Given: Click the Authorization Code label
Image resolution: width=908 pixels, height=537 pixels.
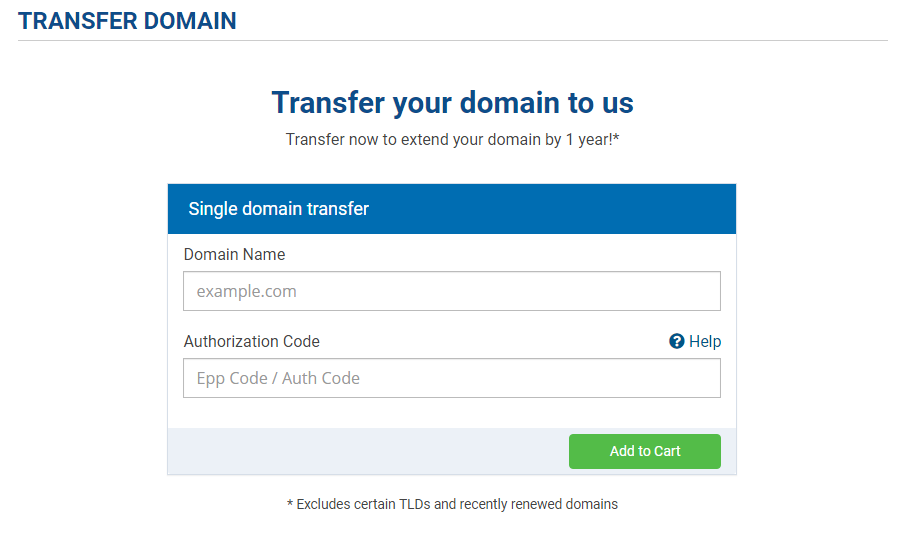Looking at the screenshot, I should (251, 341).
